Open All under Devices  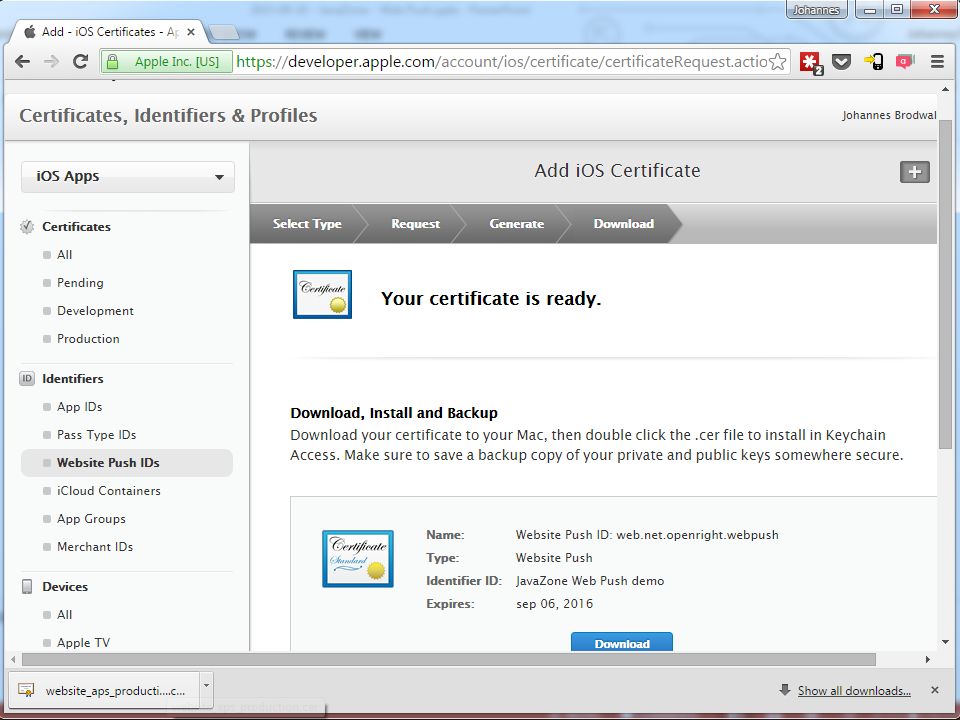pos(64,615)
